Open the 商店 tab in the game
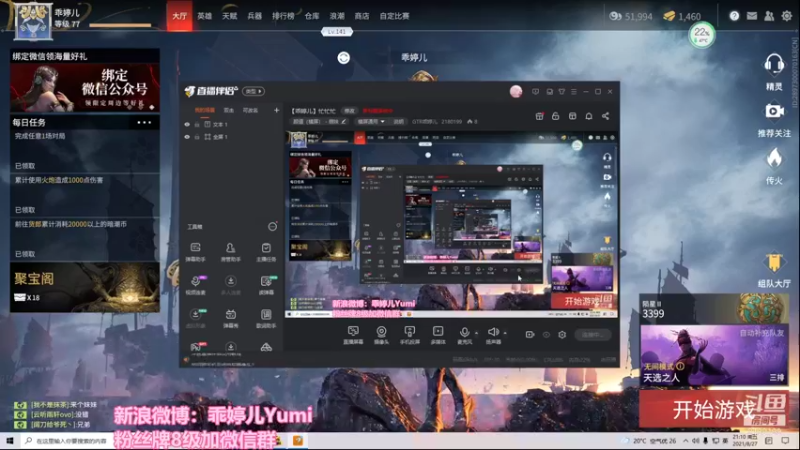This screenshot has width=800, height=450. point(362,16)
